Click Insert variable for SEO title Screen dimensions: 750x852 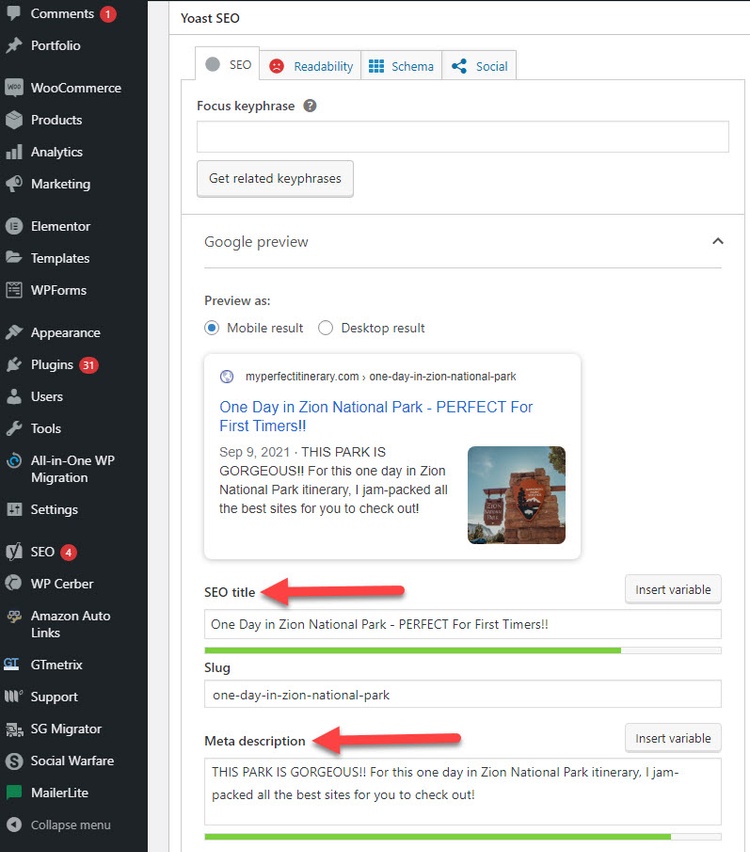click(x=673, y=590)
